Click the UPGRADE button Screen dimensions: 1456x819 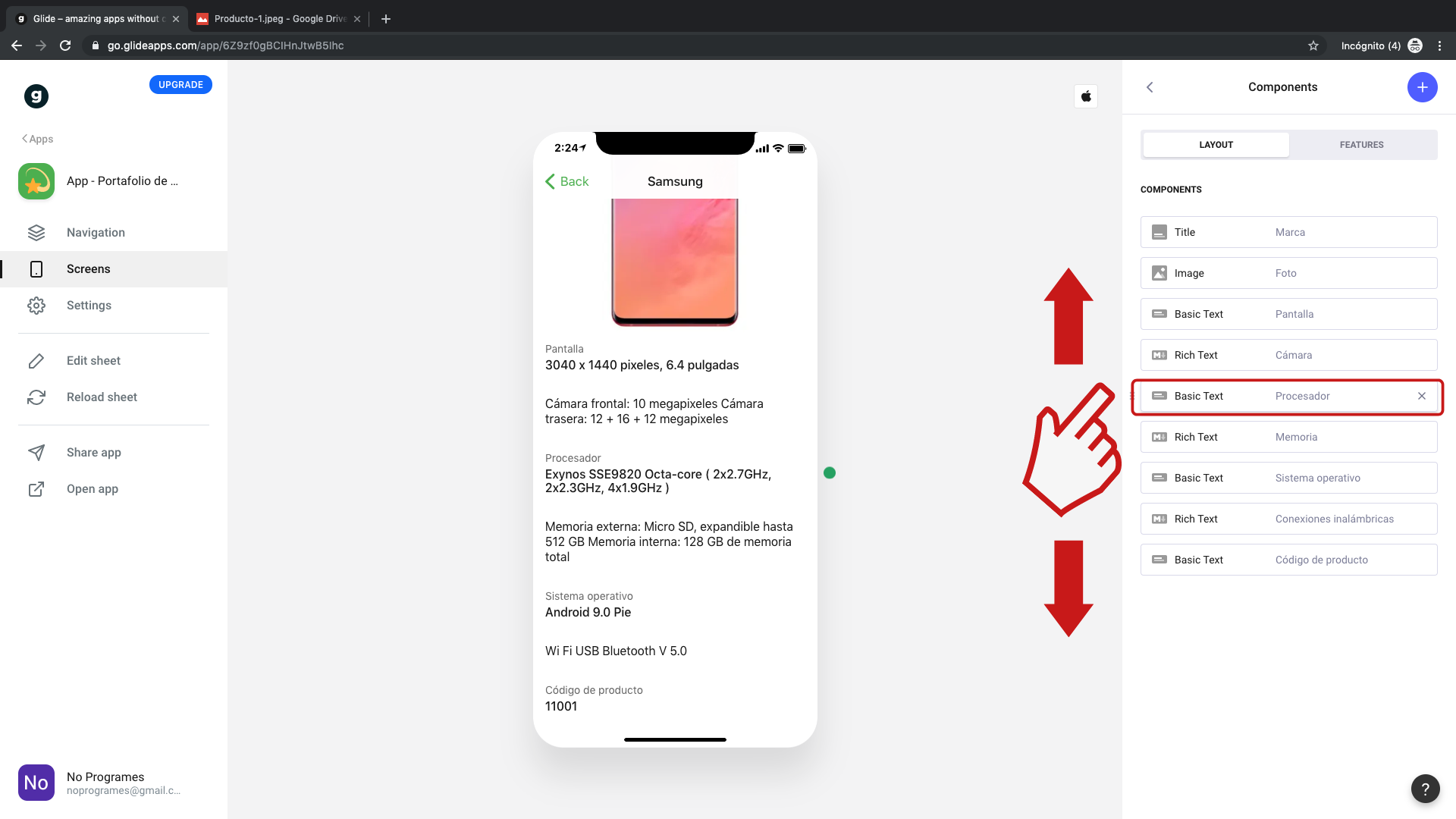tap(180, 85)
